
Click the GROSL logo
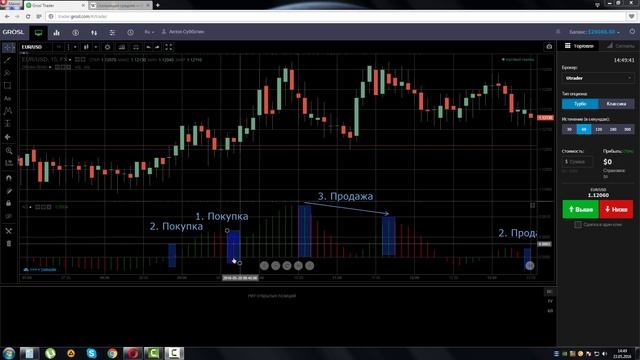[13, 32]
